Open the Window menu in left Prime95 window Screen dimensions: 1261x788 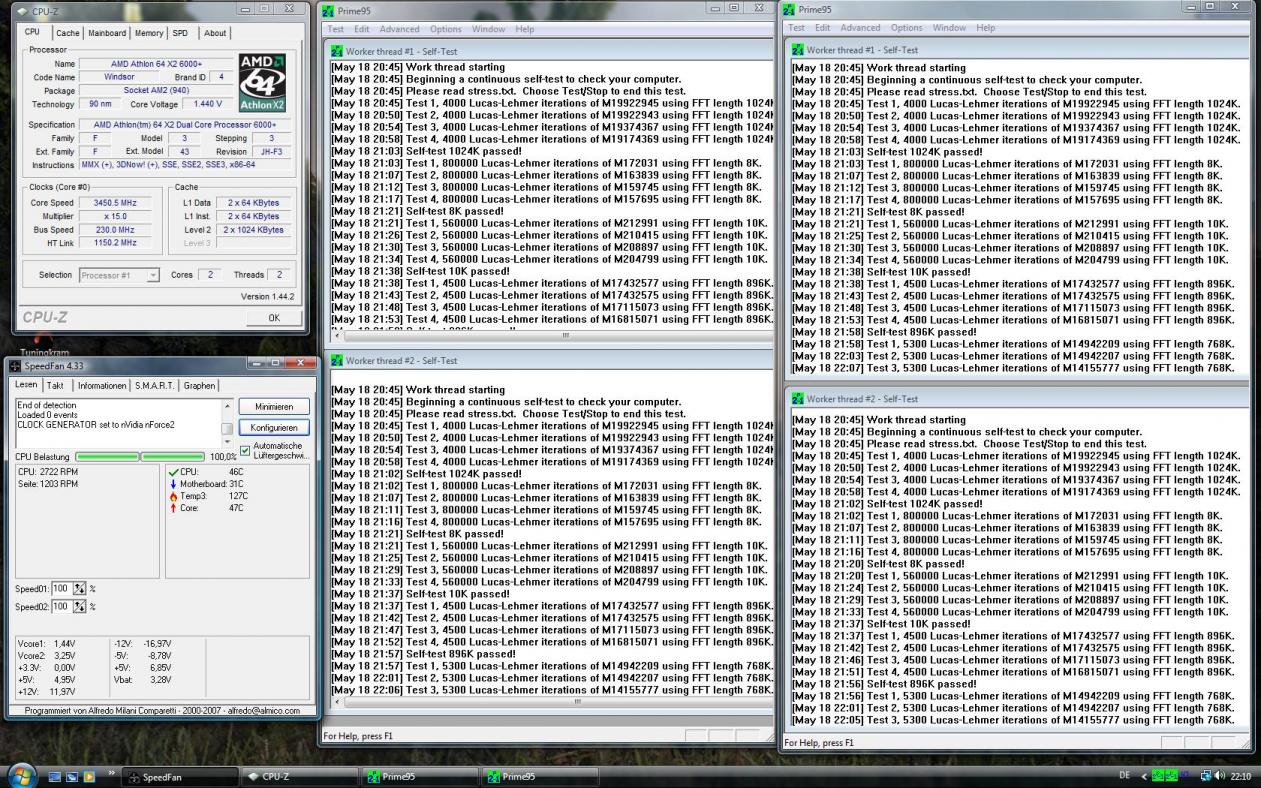488,30
